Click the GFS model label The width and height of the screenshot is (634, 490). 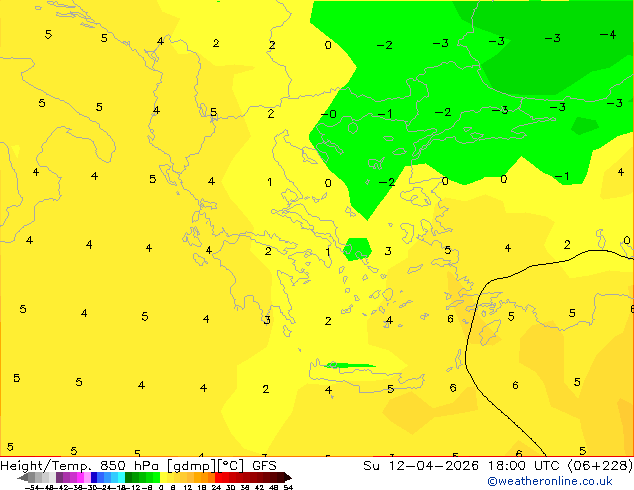pyautogui.click(x=264, y=466)
